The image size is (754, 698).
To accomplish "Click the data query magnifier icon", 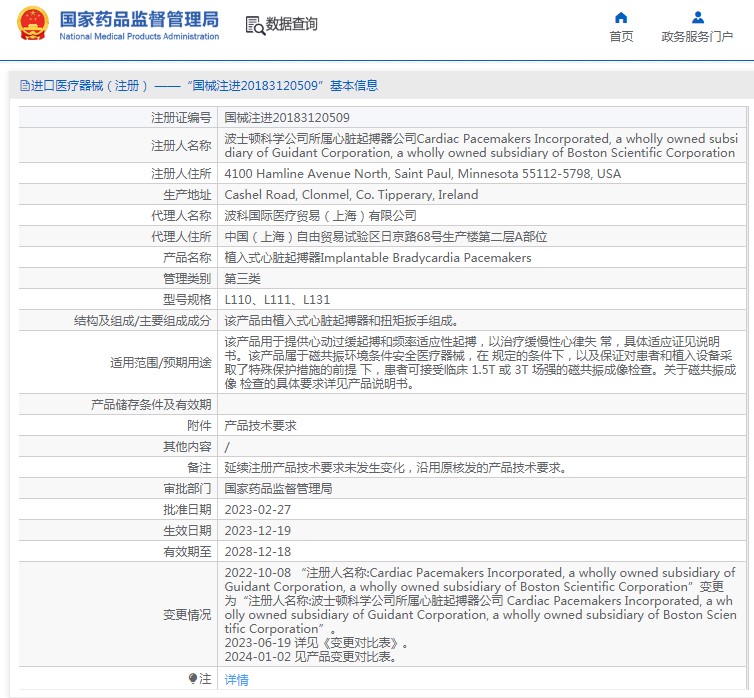I will [255, 25].
